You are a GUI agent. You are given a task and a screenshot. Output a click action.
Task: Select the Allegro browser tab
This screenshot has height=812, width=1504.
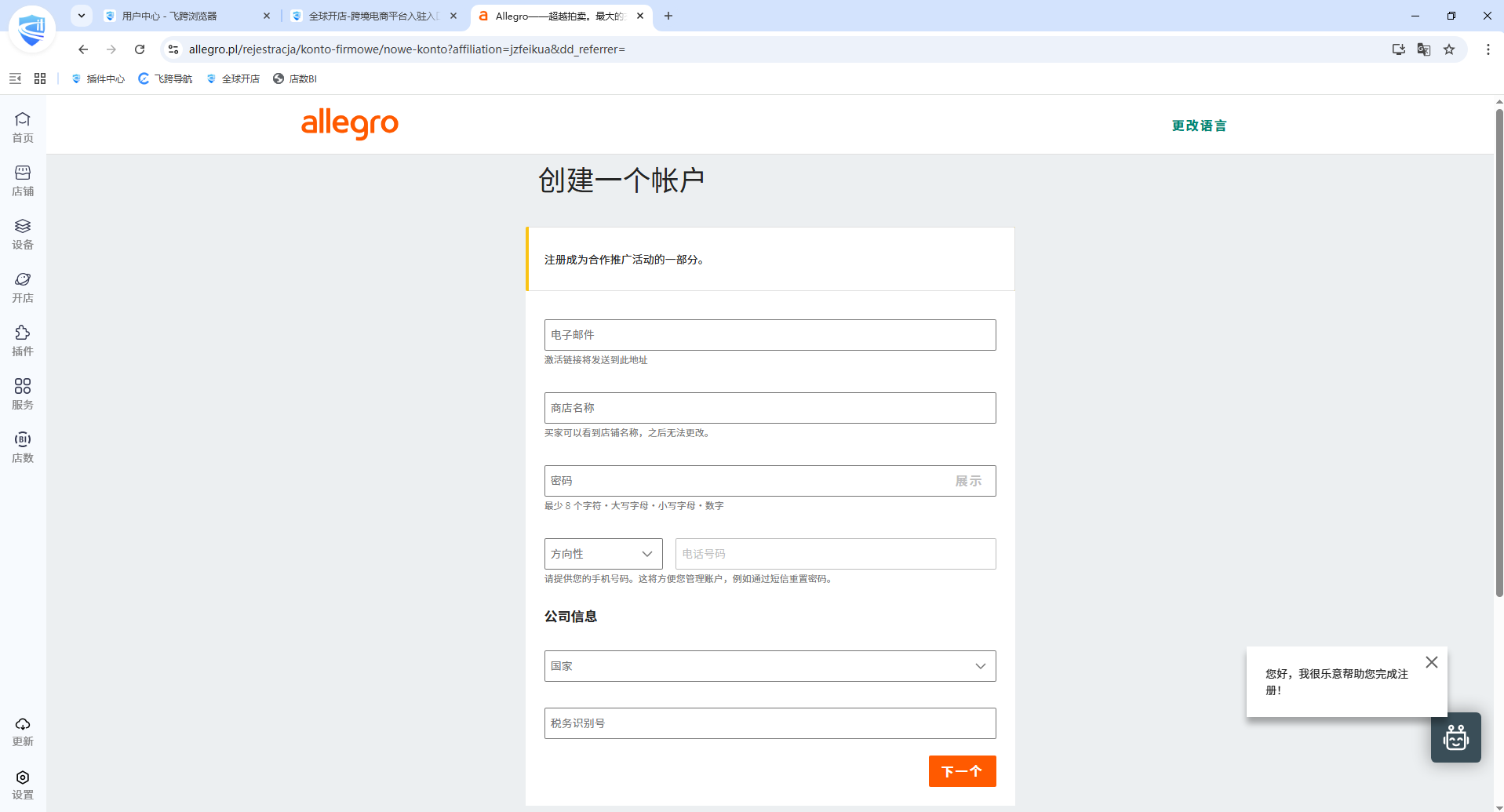coord(560,16)
